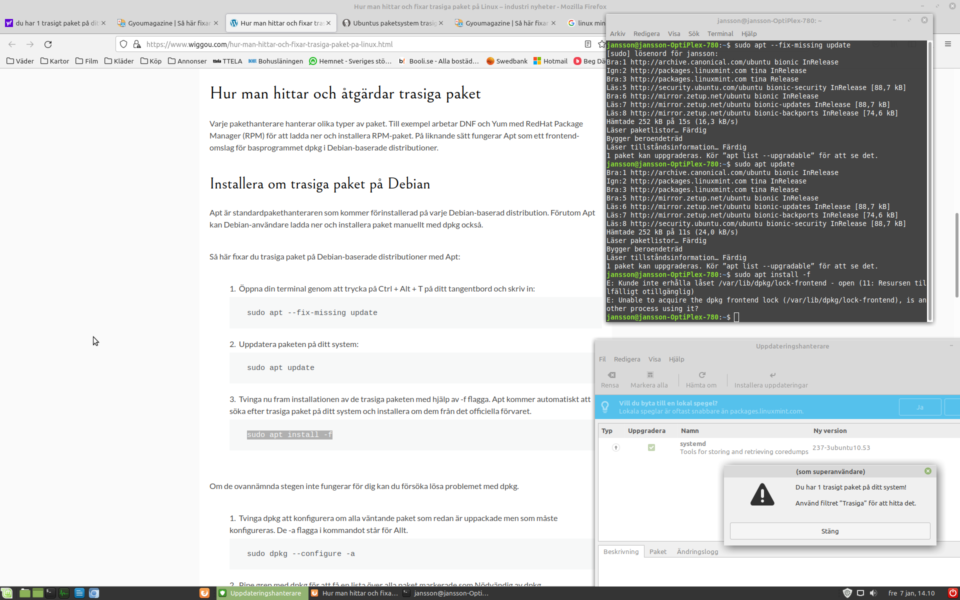This screenshot has width=960, height=600.
Task: Go back in Firefox
Action: (12, 44)
